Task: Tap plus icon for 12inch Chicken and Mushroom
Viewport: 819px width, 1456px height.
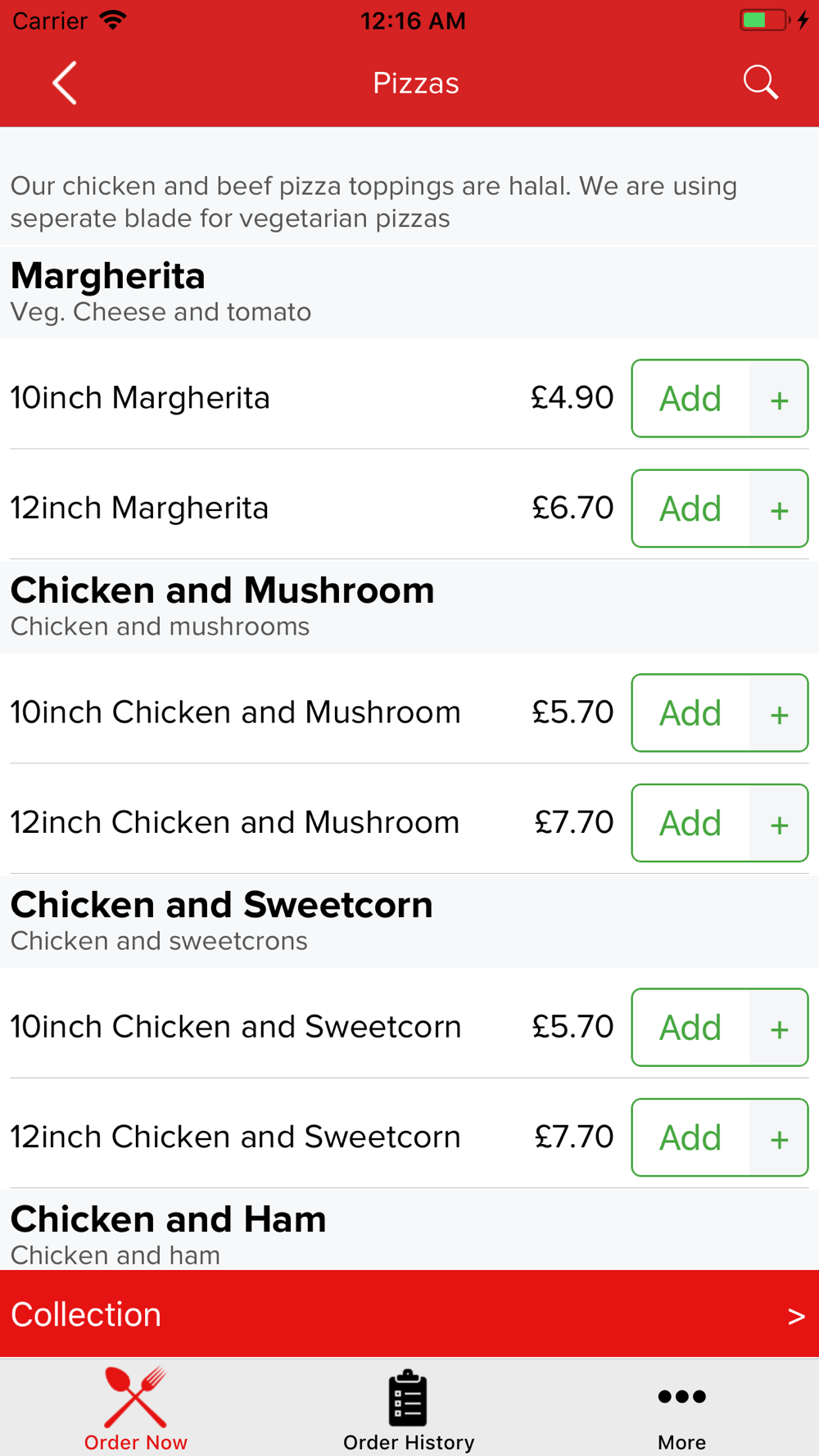Action: 779,824
